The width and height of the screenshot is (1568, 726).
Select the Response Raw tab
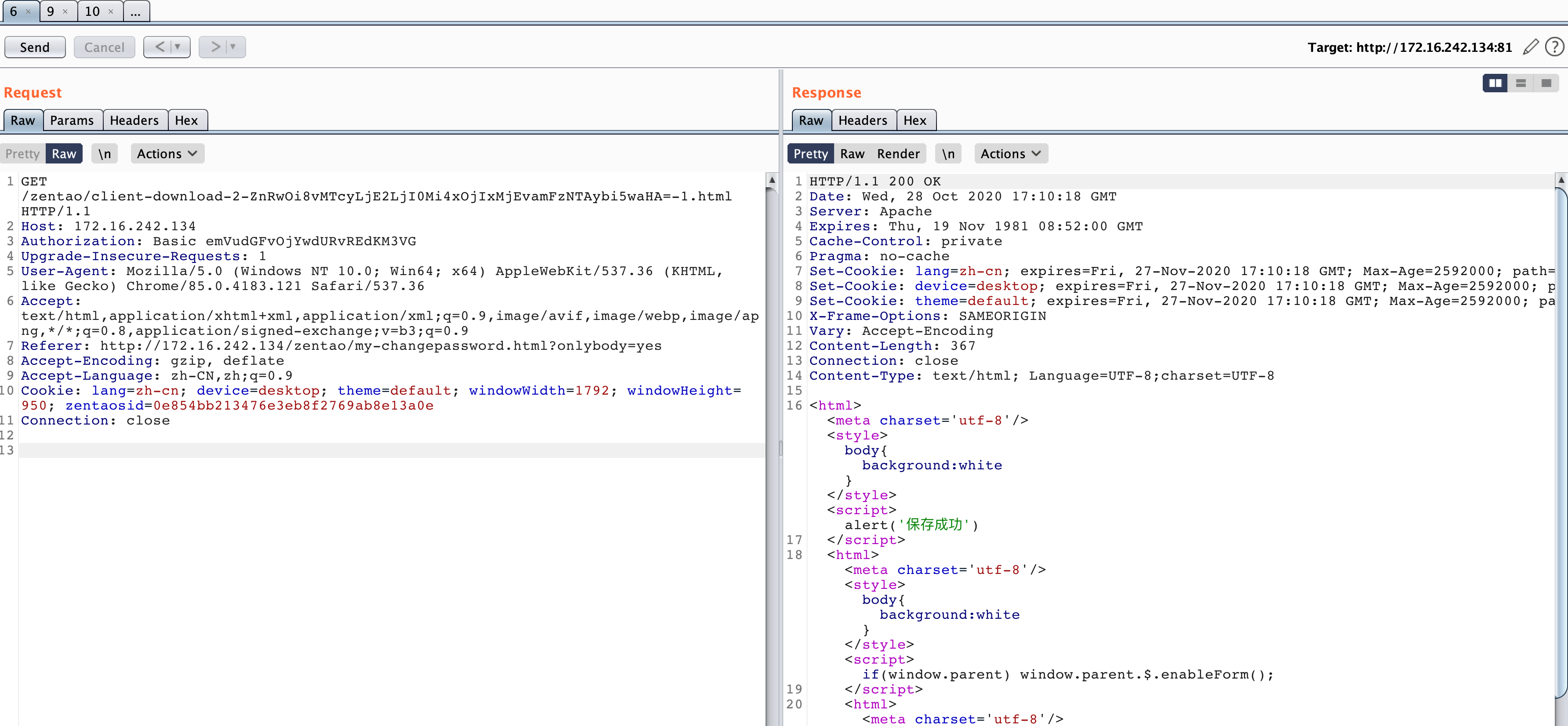(811, 120)
